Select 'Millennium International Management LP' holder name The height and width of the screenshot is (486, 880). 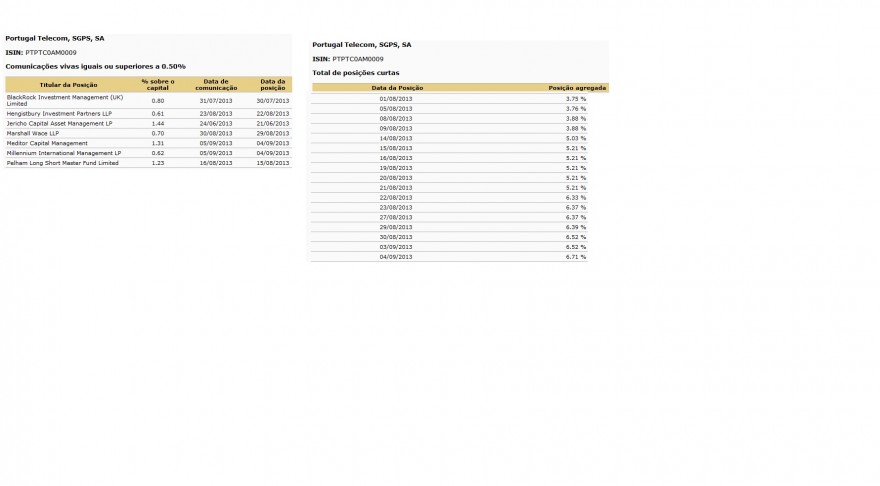(x=64, y=153)
